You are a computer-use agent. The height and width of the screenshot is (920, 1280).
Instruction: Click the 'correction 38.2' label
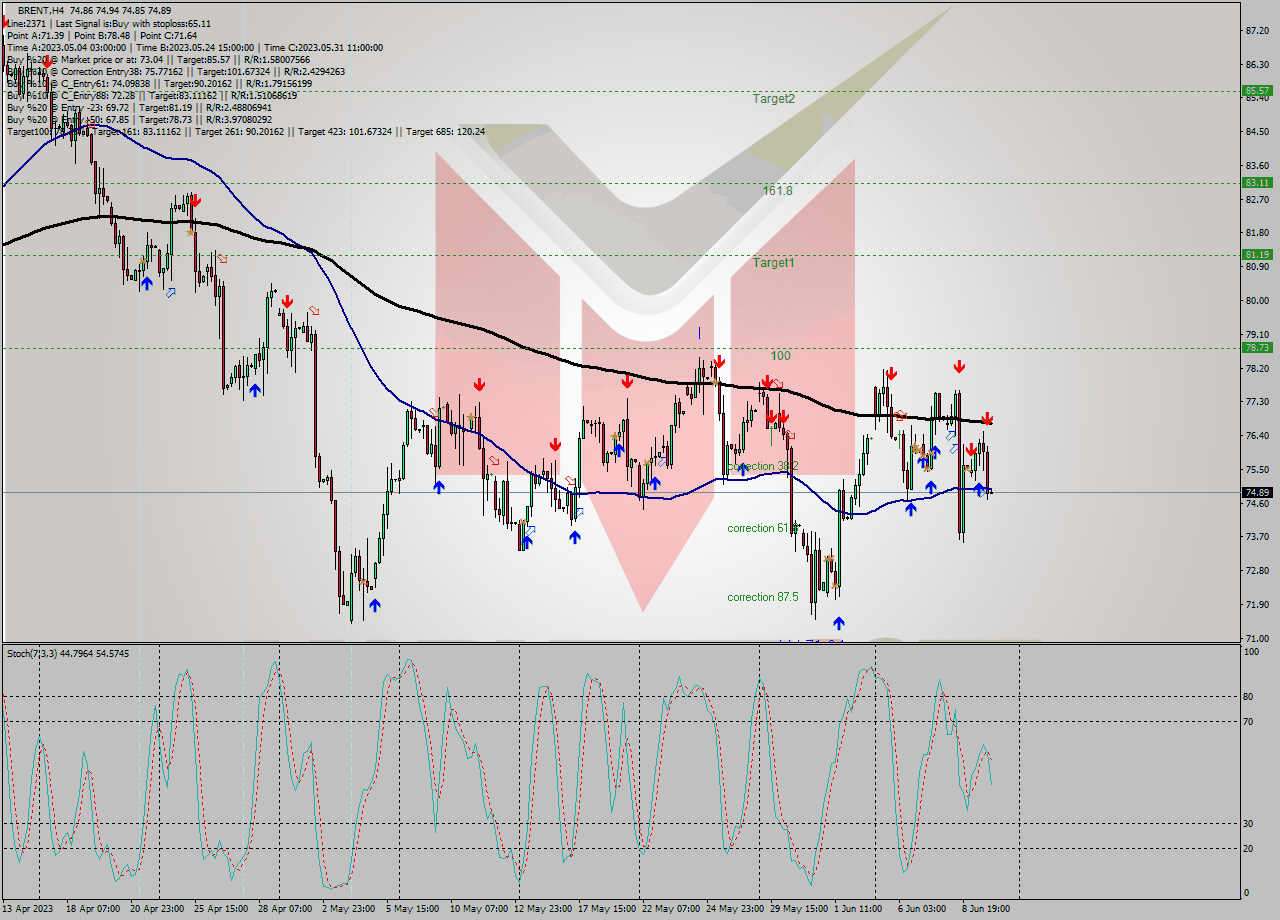click(763, 466)
